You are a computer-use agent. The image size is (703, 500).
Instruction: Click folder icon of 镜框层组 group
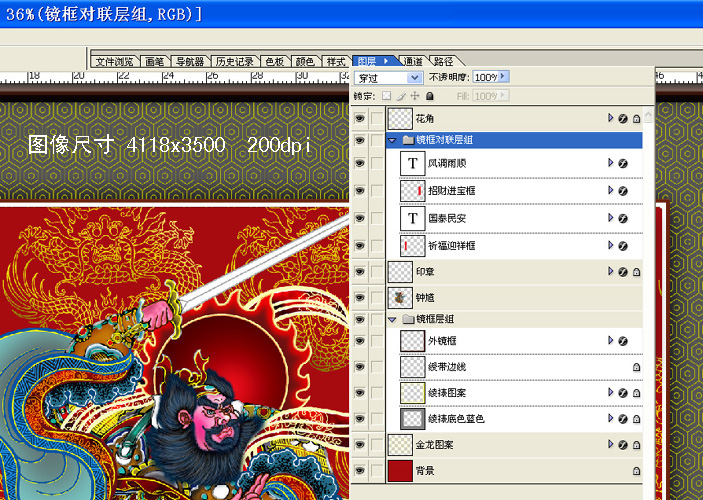408,319
